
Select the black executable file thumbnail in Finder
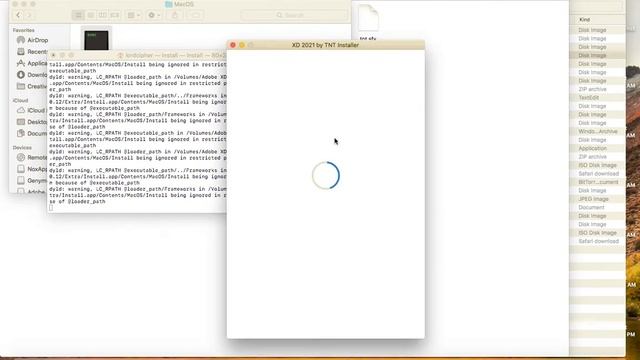(x=96, y=40)
